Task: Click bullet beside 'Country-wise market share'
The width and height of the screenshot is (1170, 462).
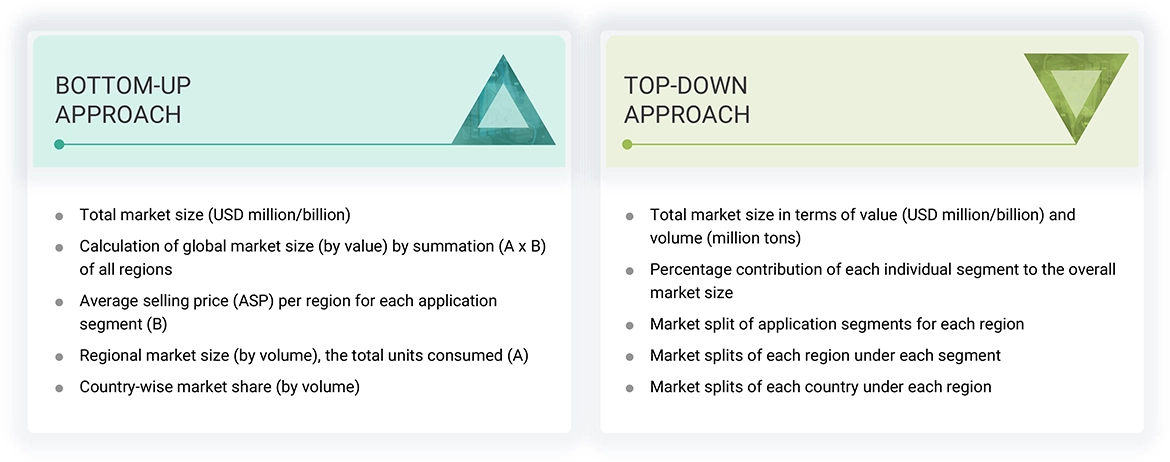Action: click(60, 388)
